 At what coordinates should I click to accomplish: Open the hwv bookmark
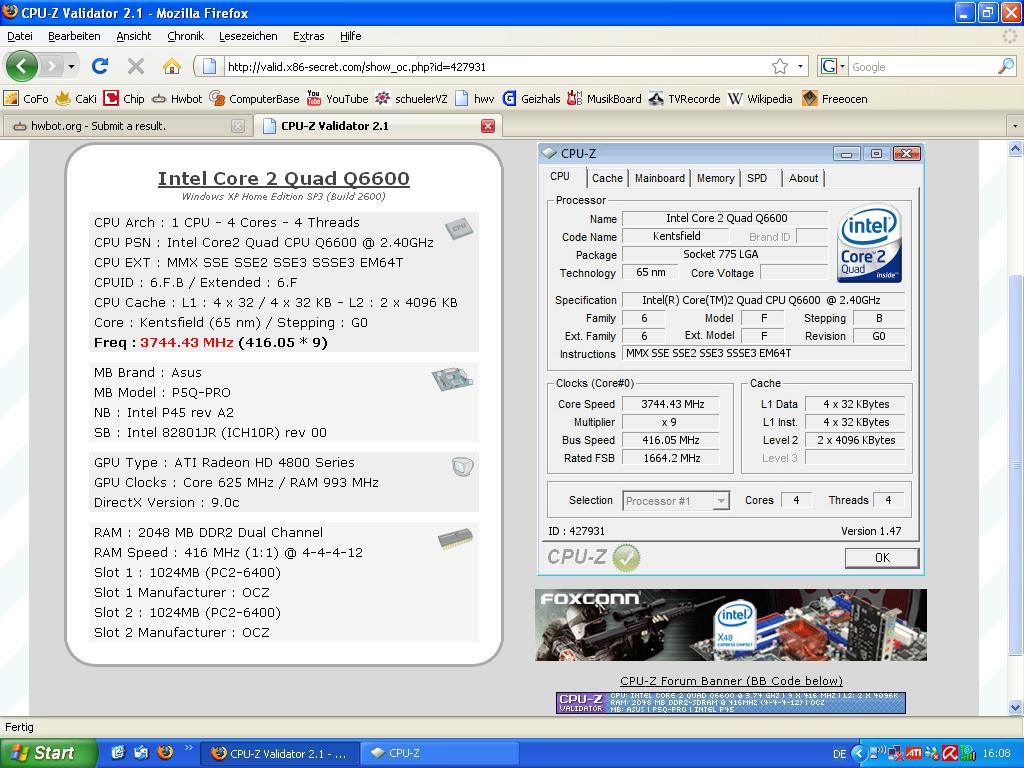[475, 99]
